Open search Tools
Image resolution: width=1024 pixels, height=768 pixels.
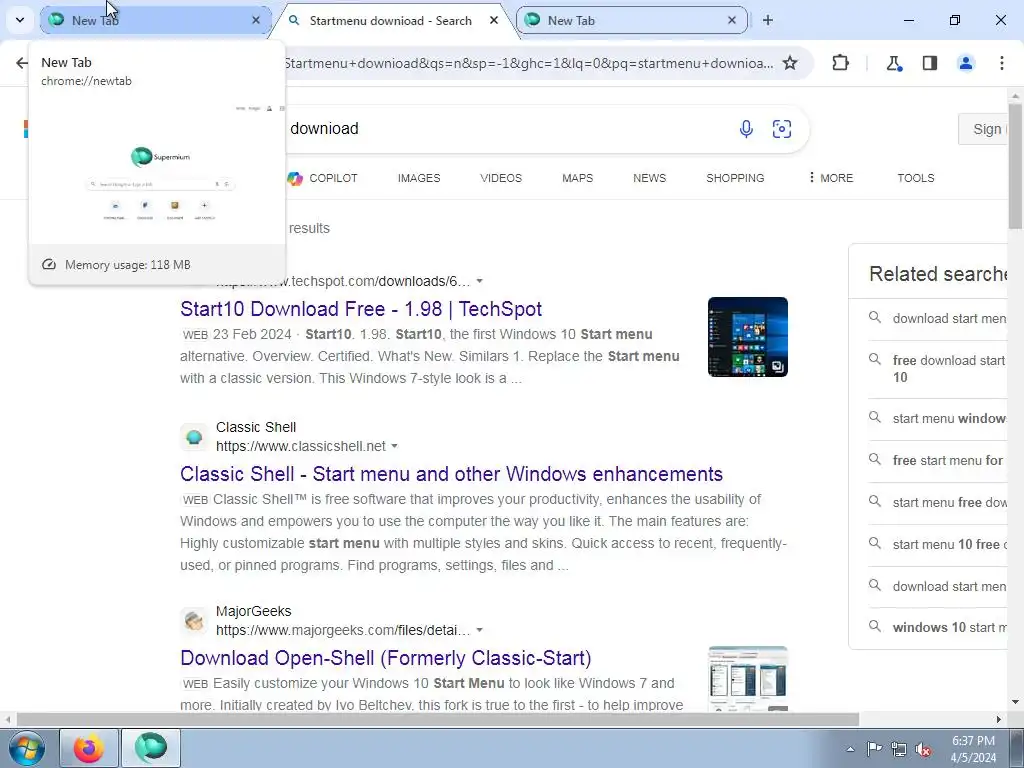(x=916, y=178)
